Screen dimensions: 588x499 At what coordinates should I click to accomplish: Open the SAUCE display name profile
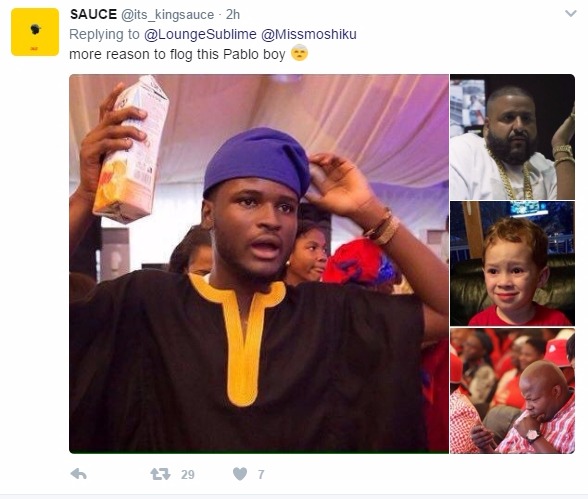(93, 14)
